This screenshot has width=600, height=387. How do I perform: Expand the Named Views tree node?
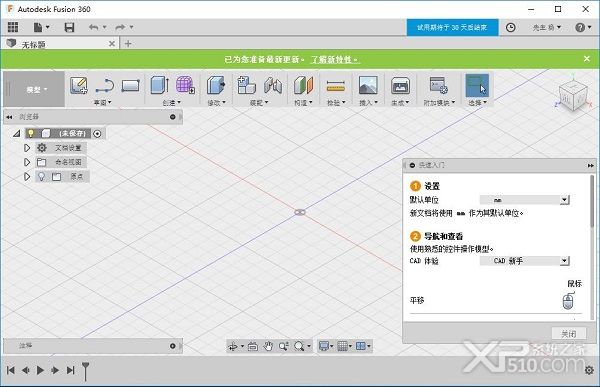pyautogui.click(x=27, y=162)
